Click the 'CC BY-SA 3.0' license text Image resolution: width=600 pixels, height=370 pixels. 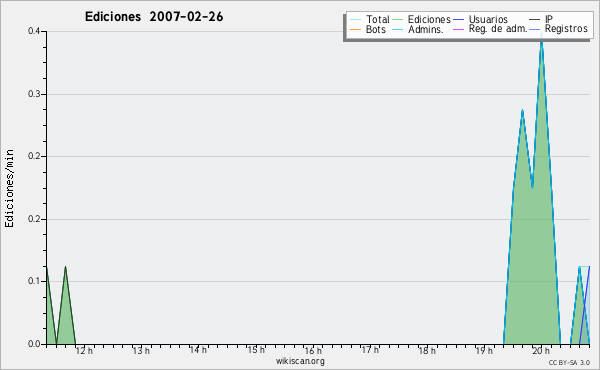coord(569,362)
